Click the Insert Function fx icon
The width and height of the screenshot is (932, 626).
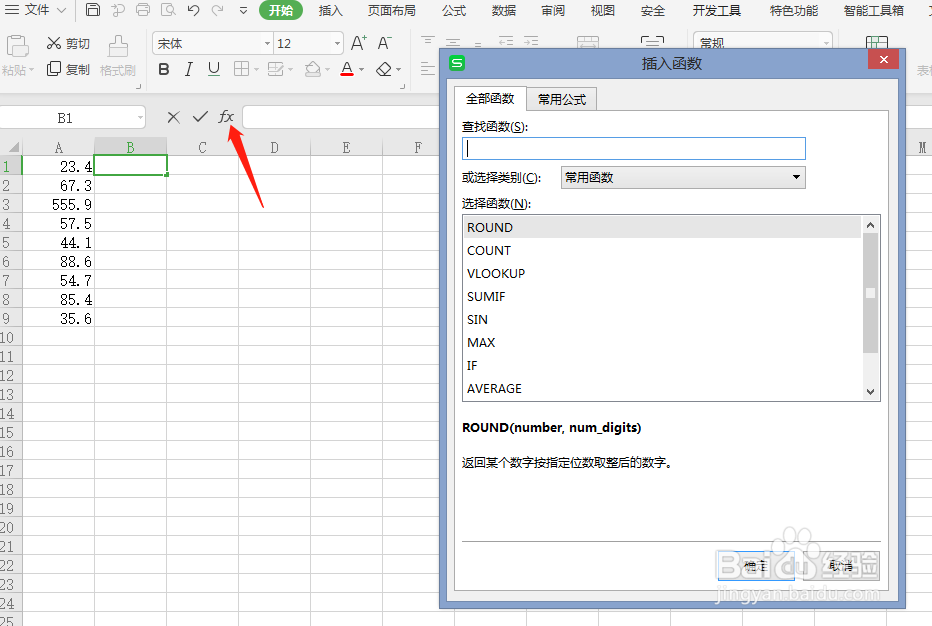pos(227,116)
